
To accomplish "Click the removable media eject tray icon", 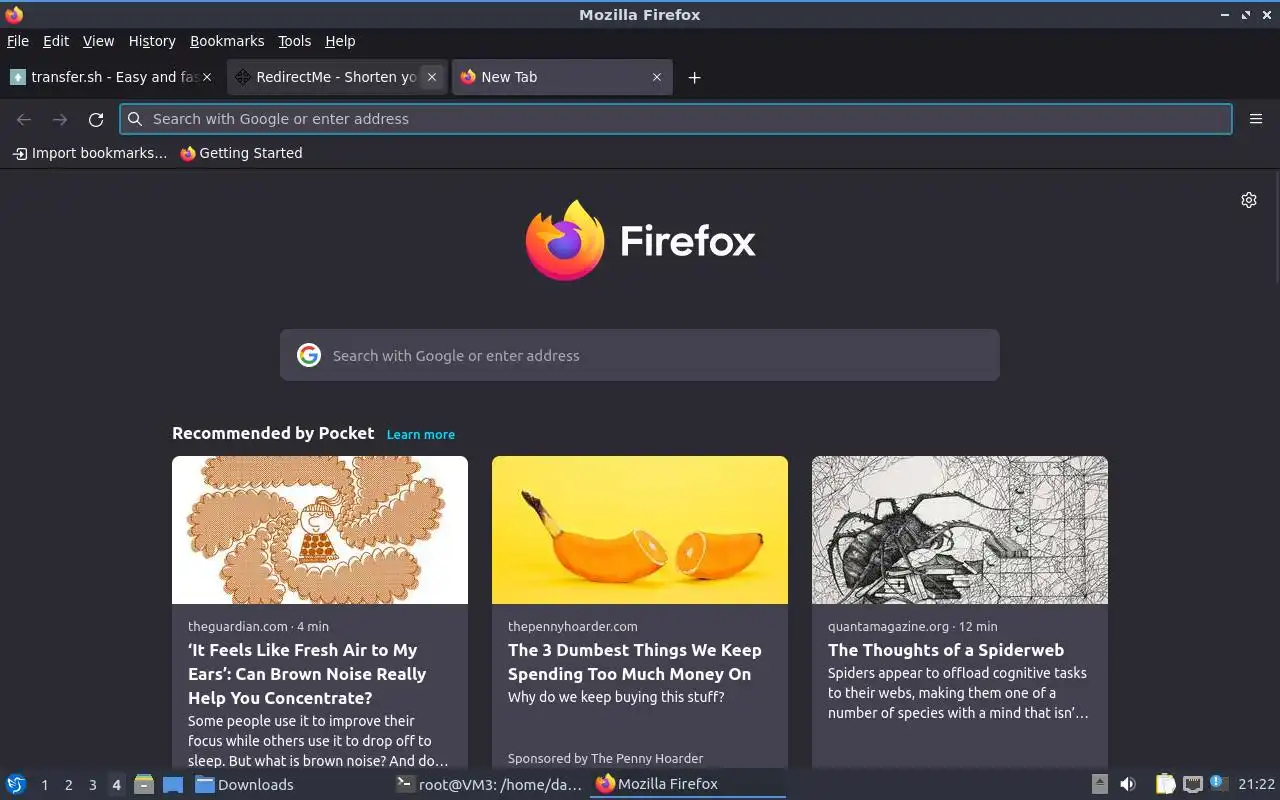I will (x=1099, y=785).
